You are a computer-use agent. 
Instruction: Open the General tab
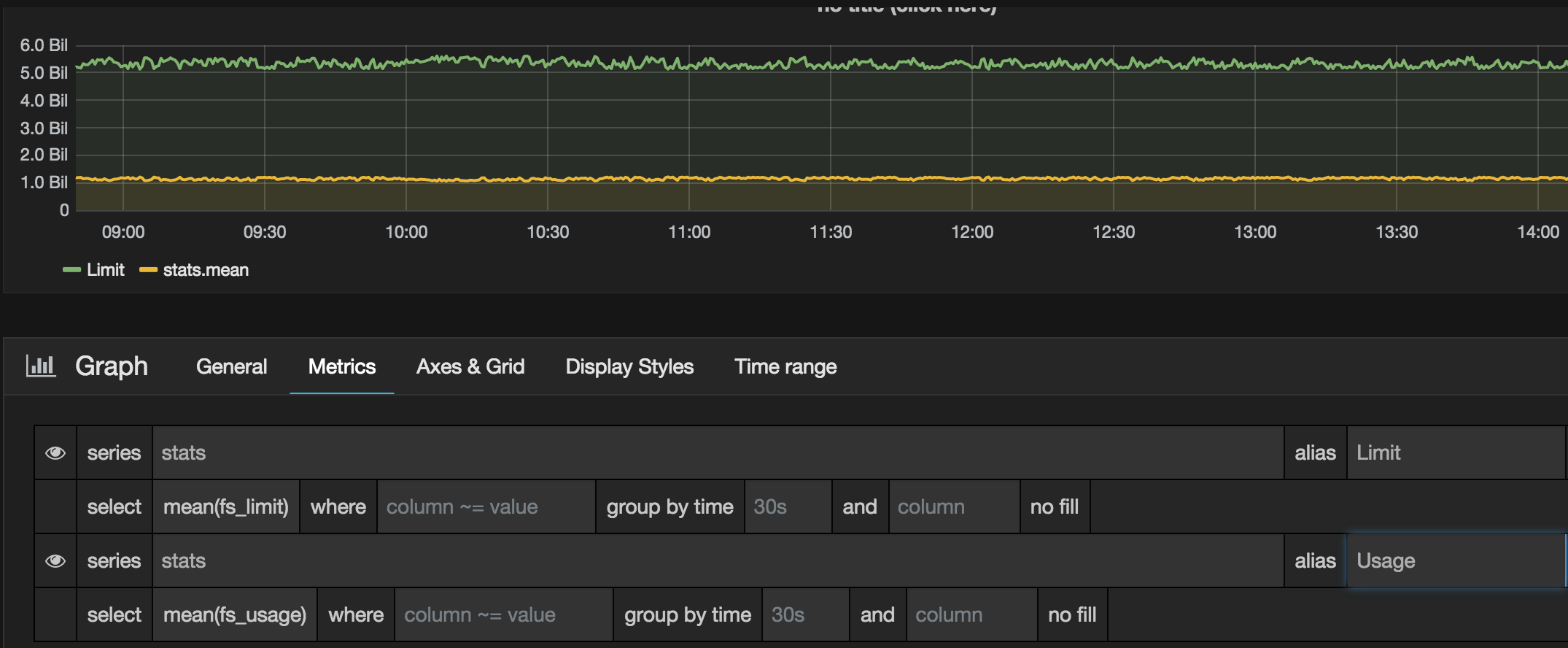point(231,366)
